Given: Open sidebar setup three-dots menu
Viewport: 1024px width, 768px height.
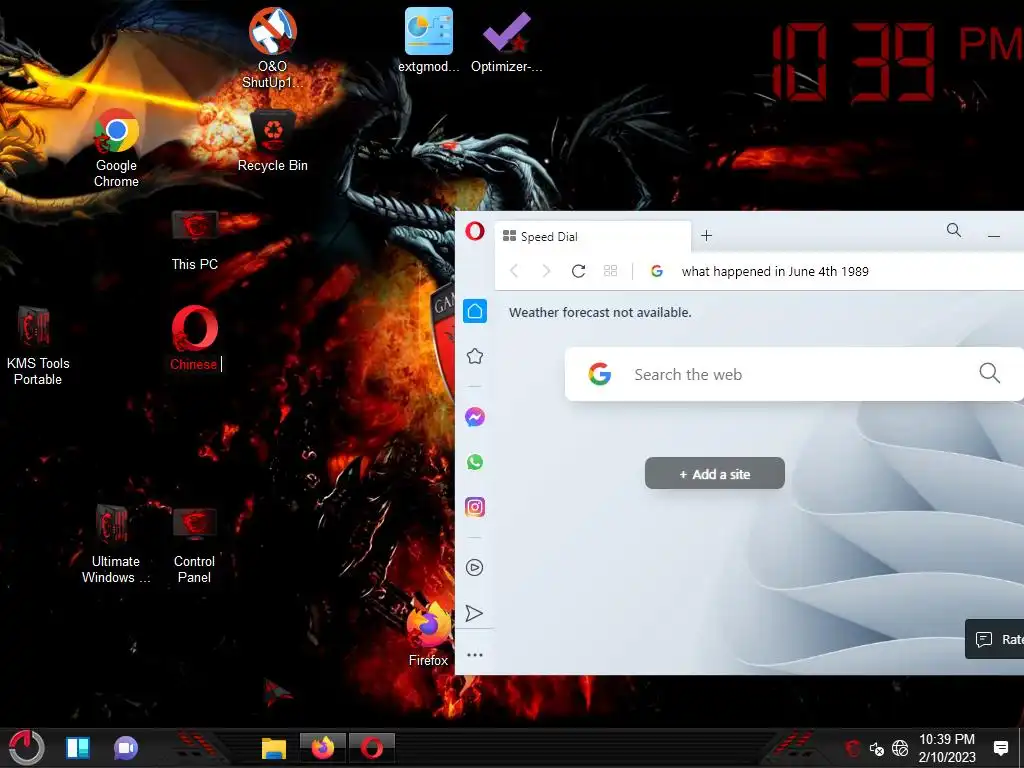Looking at the screenshot, I should coord(475,654).
